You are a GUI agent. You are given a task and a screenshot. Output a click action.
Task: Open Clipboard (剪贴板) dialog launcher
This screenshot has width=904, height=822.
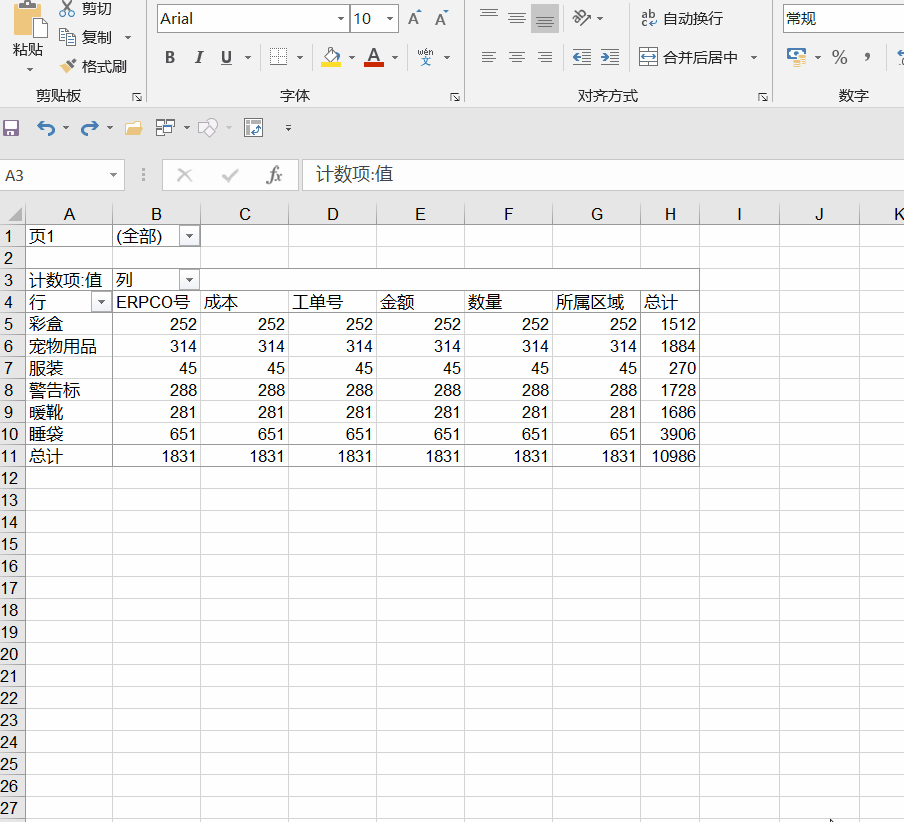pyautogui.click(x=137, y=97)
